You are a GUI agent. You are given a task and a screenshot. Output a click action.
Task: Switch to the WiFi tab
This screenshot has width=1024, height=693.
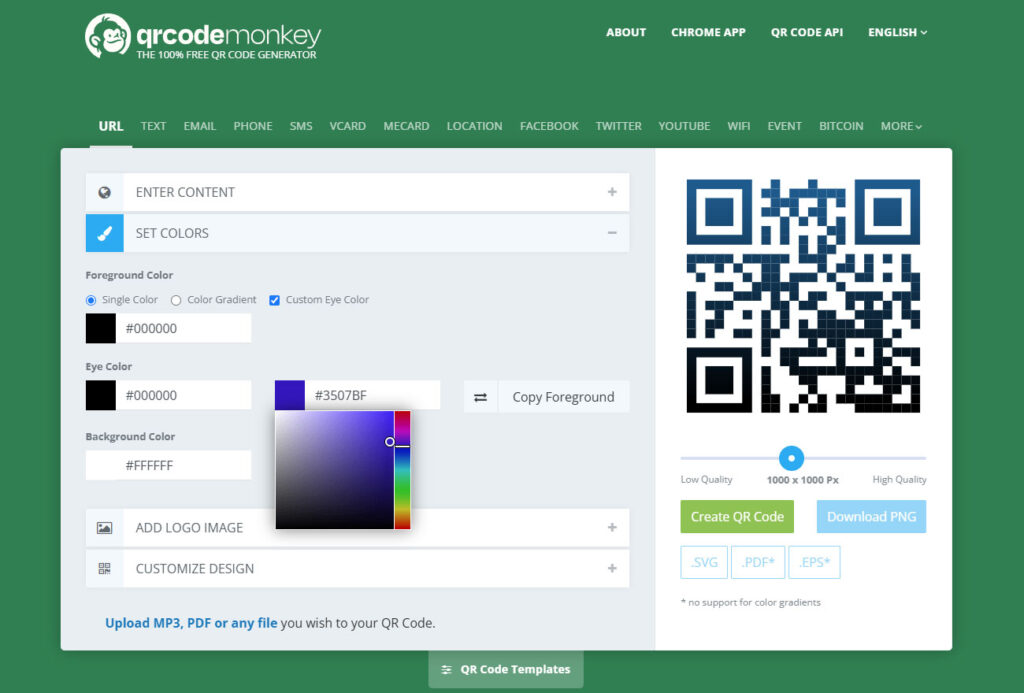tap(739, 126)
